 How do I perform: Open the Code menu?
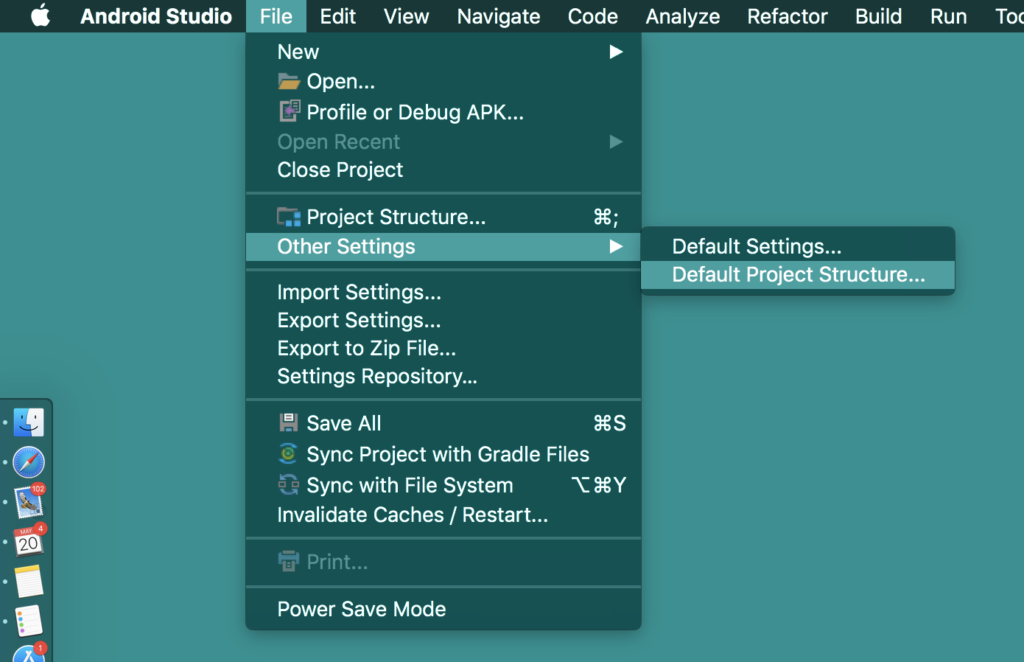[x=592, y=16]
